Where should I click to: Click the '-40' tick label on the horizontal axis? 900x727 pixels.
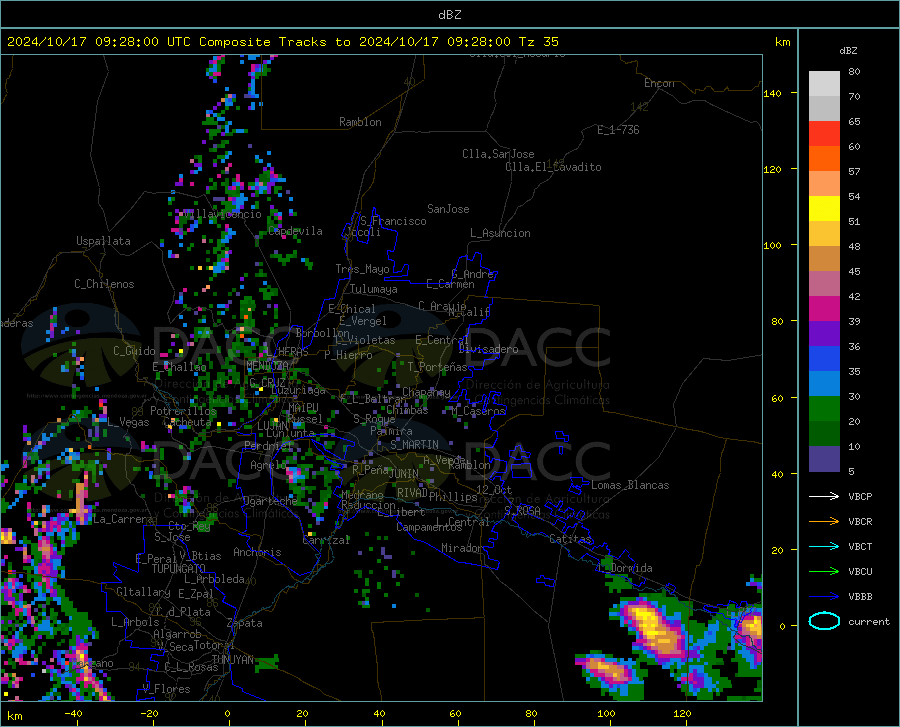coord(73,713)
